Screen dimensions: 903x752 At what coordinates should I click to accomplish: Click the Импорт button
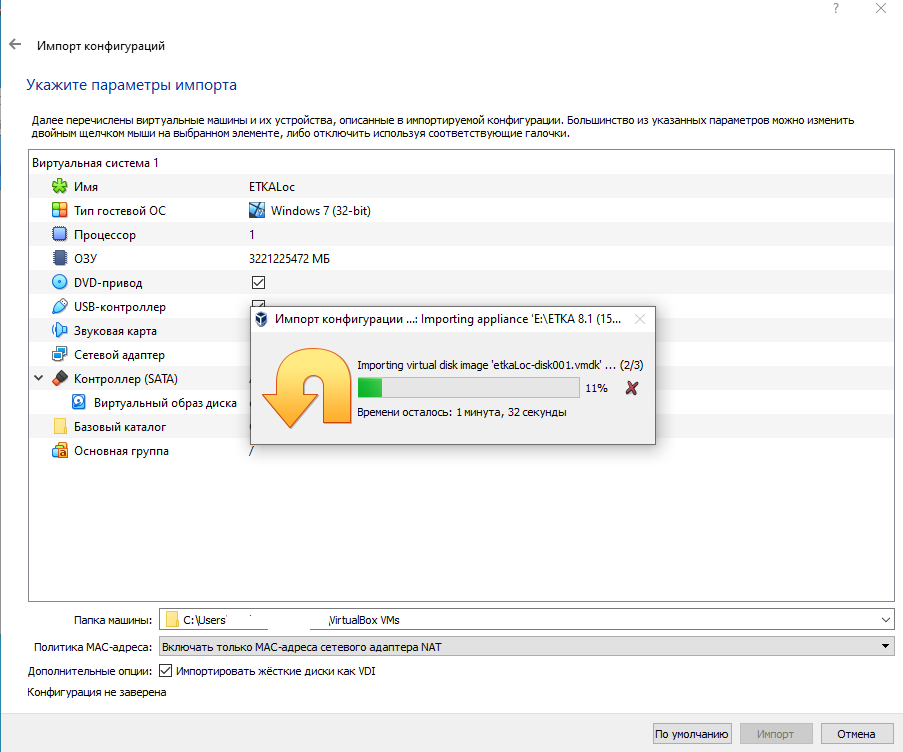click(x=775, y=734)
